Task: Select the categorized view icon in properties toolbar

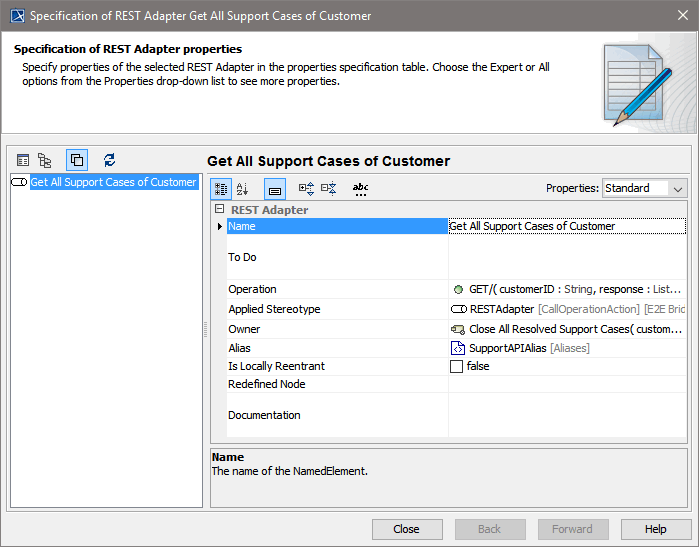Action: click(222, 188)
